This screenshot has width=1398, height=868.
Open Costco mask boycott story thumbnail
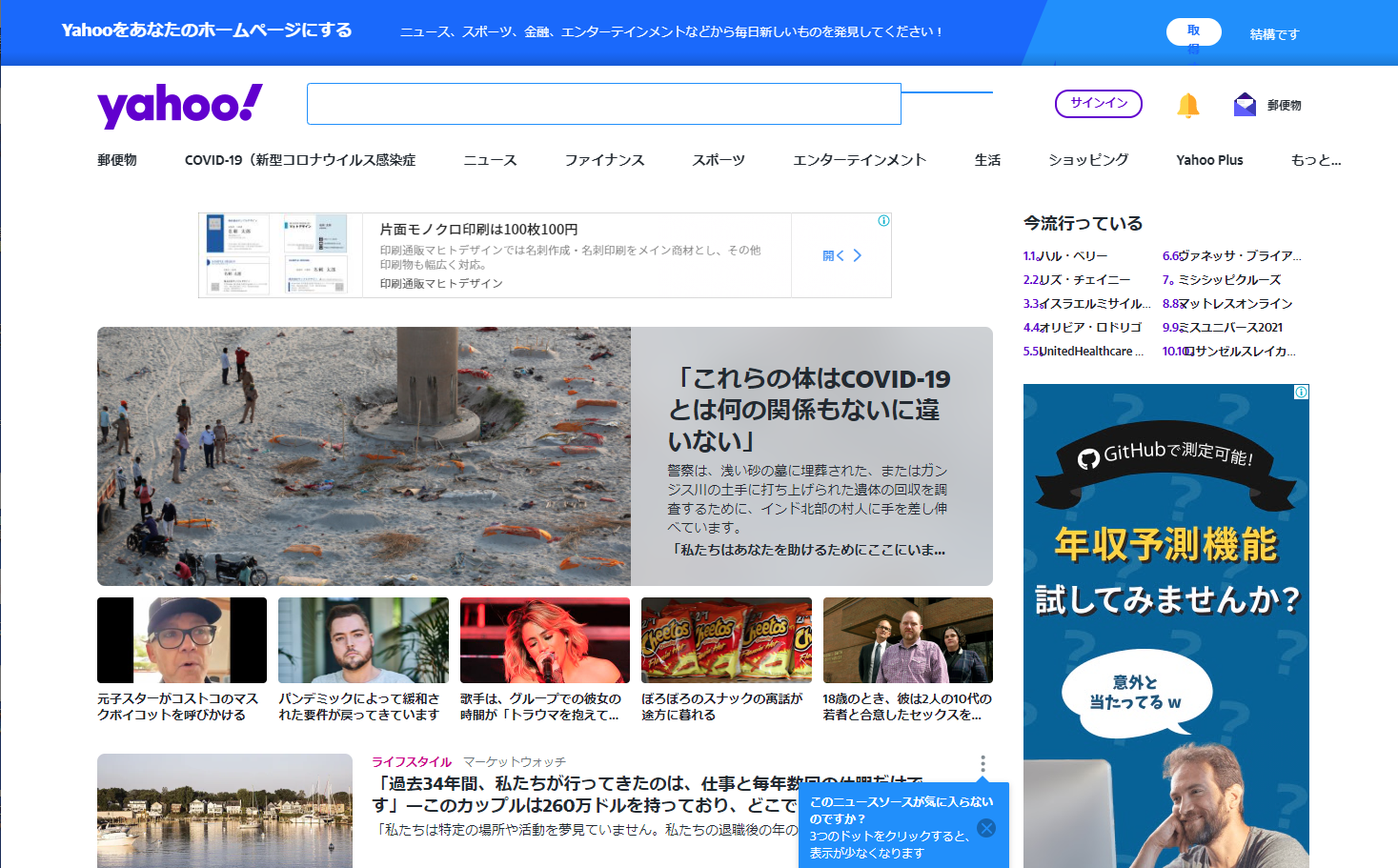[x=182, y=640]
